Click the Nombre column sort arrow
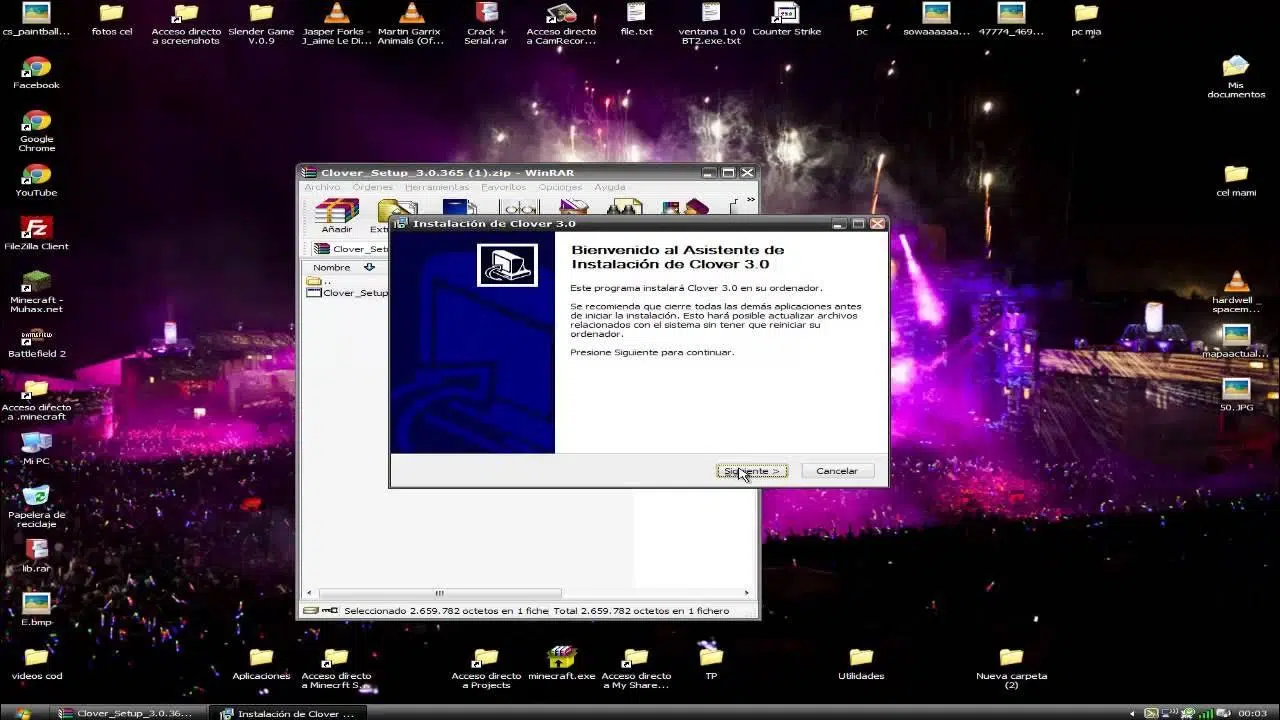 (x=369, y=267)
